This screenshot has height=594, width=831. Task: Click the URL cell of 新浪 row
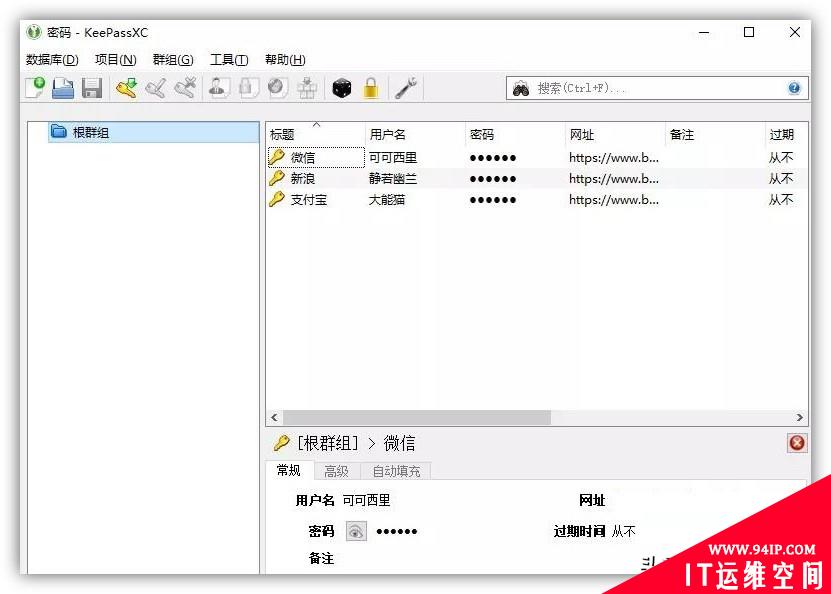tap(614, 179)
